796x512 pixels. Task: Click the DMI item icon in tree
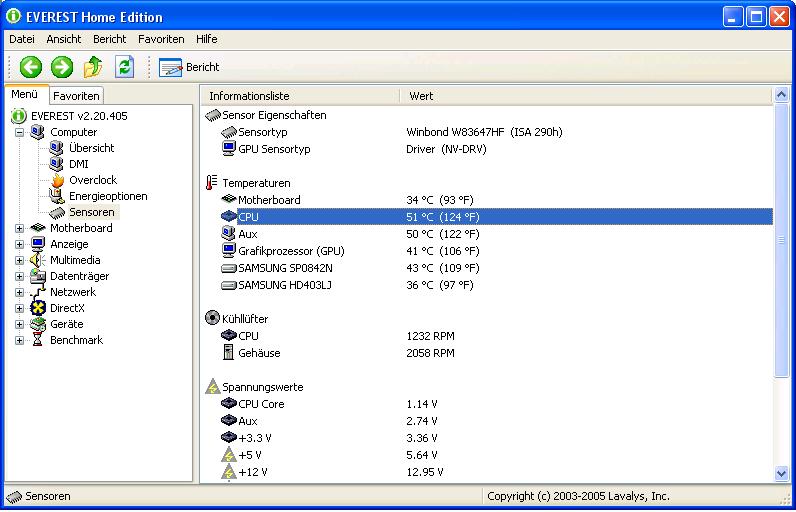pyautogui.click(x=56, y=164)
